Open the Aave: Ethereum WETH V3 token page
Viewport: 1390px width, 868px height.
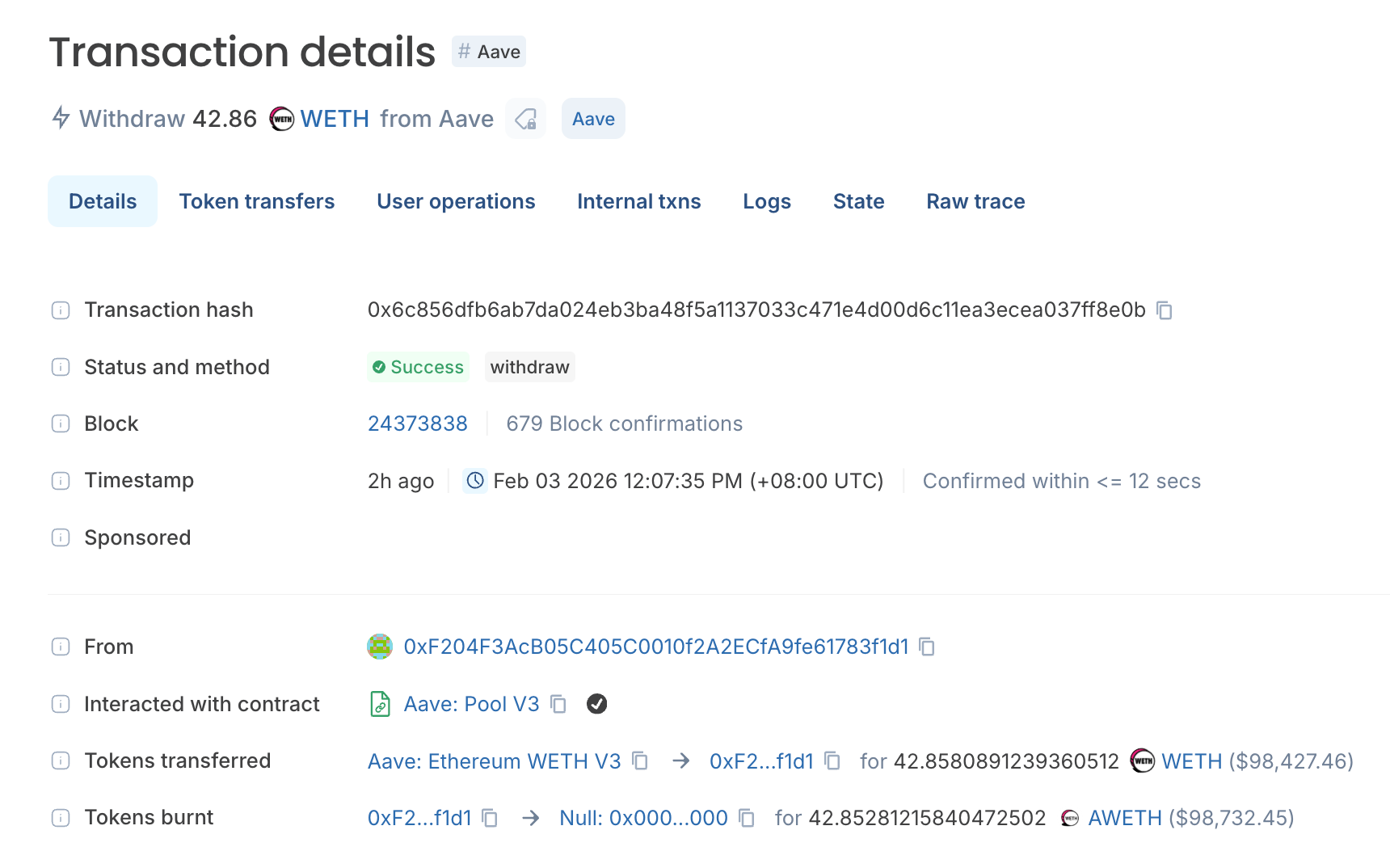coord(494,761)
